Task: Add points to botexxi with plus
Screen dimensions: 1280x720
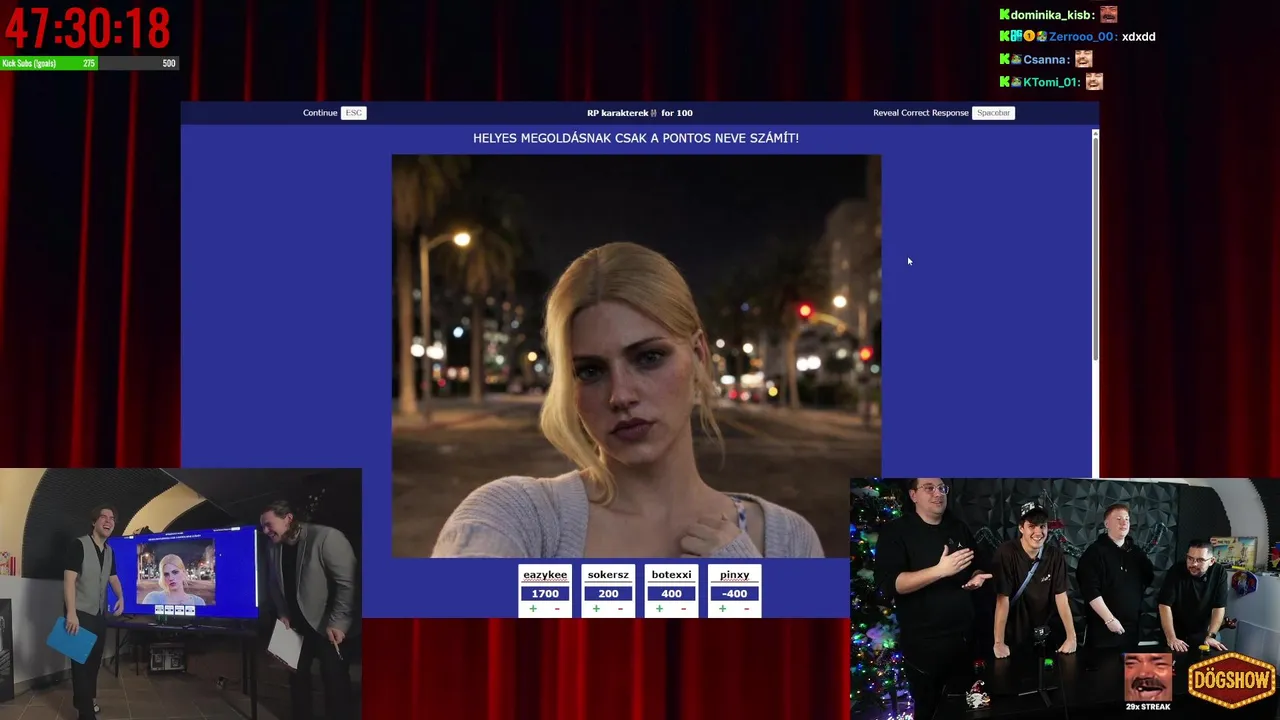Action: coord(659,609)
